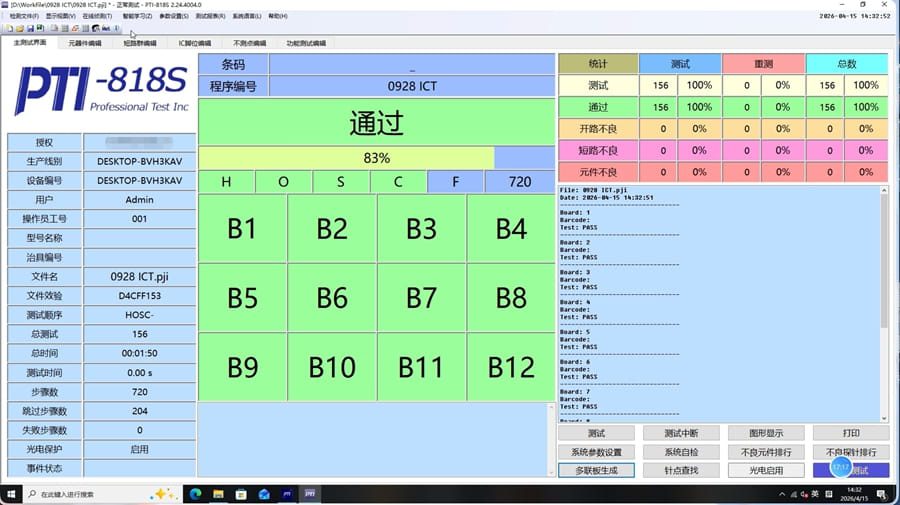Open 不良元件排行 ranking
This screenshot has height=505, width=900.
(x=766, y=452)
